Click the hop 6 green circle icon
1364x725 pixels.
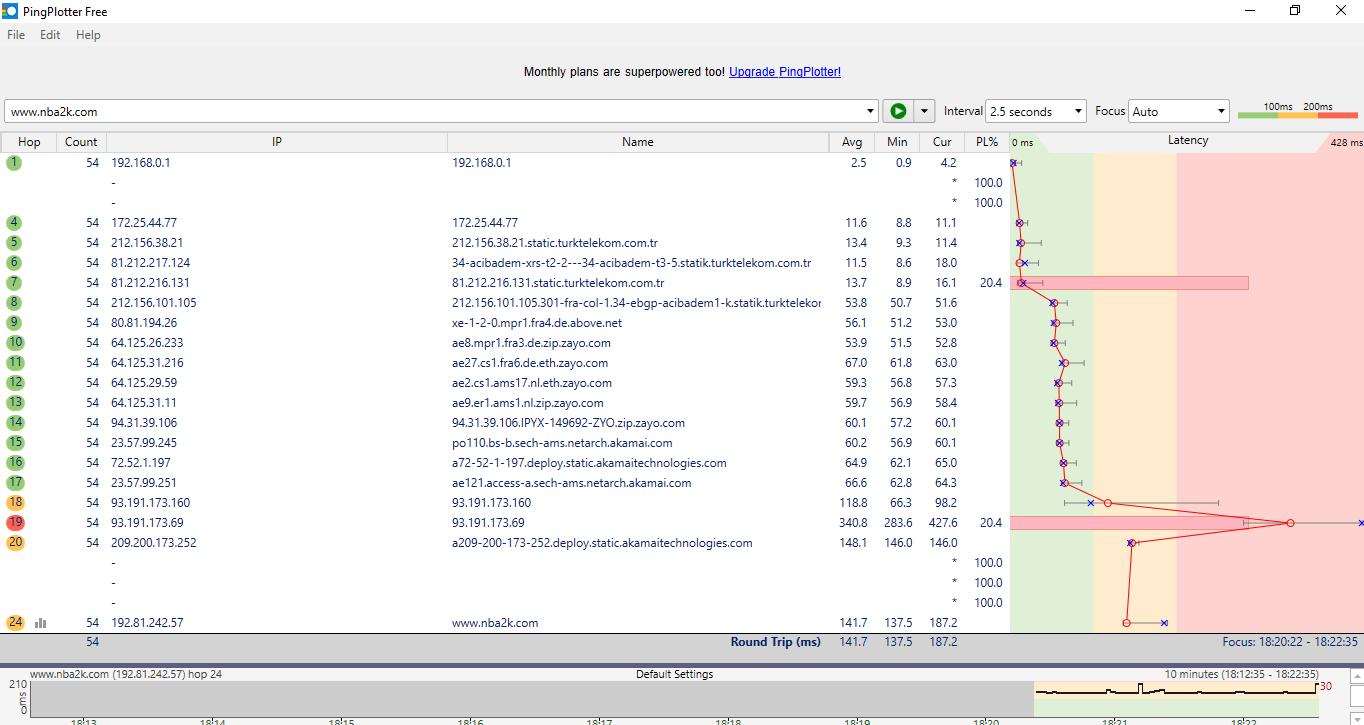point(14,262)
